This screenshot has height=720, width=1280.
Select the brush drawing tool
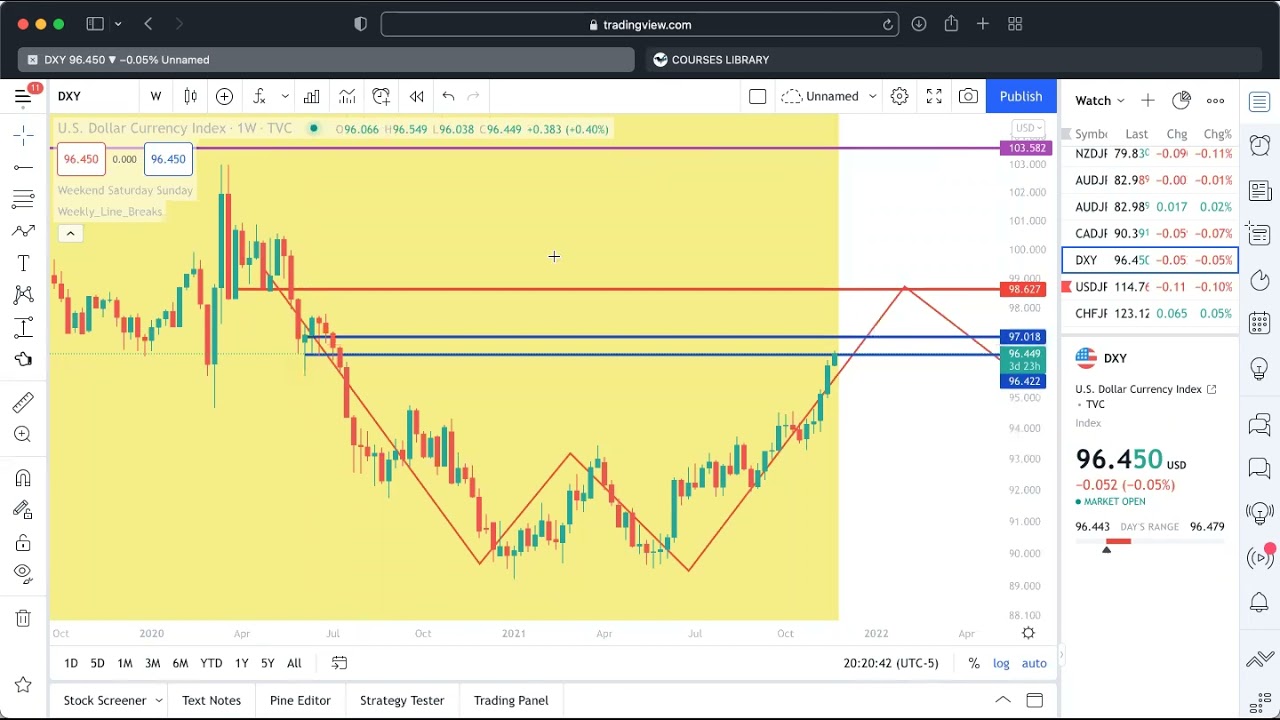tap(23, 231)
